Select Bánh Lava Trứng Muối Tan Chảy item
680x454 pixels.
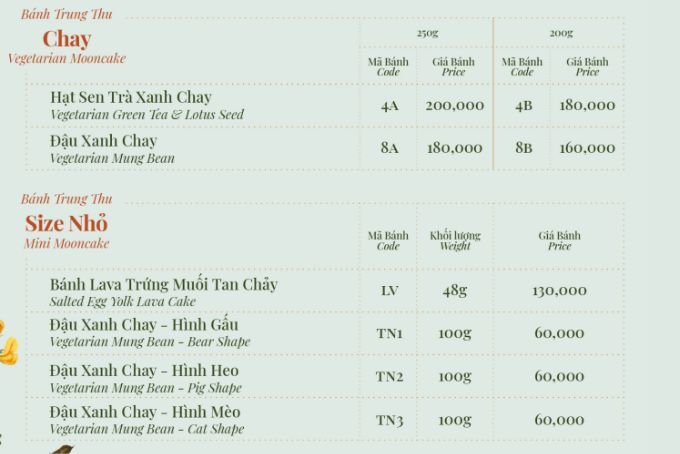[x=163, y=285]
